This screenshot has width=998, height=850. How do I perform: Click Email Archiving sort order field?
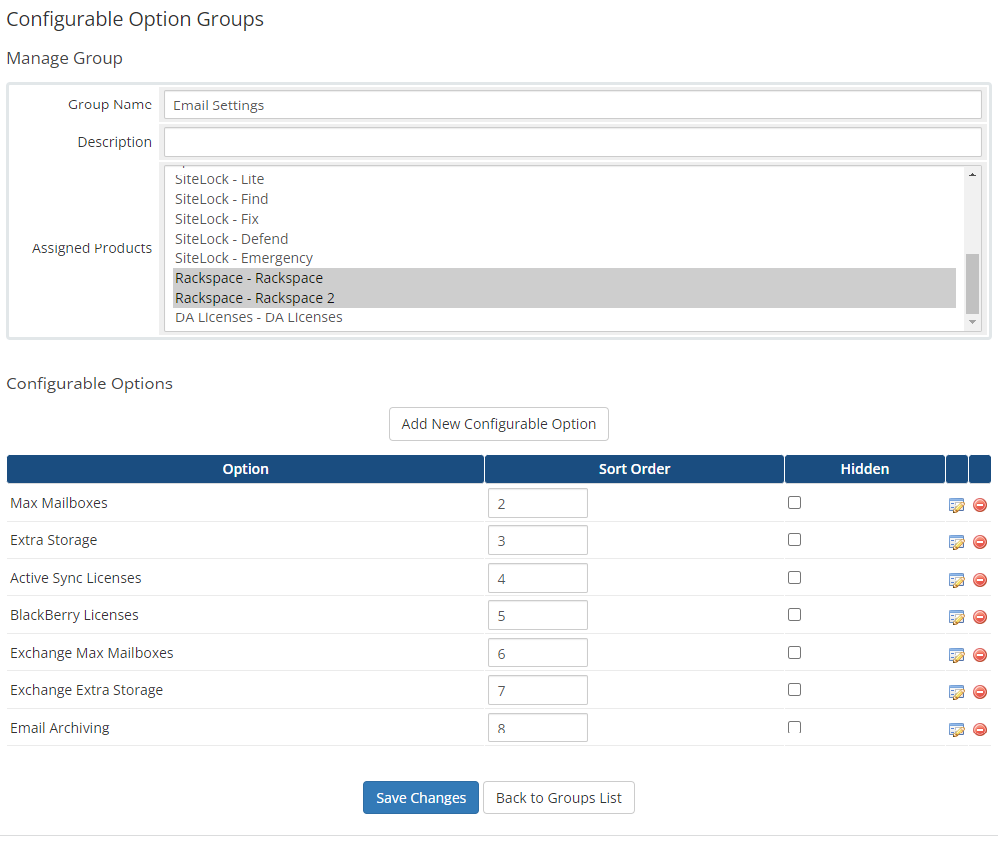click(538, 728)
